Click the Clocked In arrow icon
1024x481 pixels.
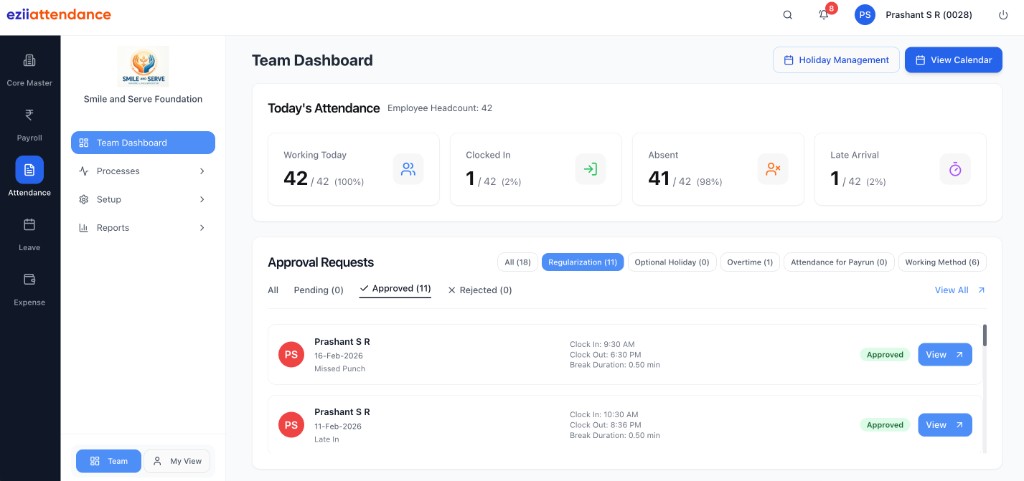click(590, 169)
